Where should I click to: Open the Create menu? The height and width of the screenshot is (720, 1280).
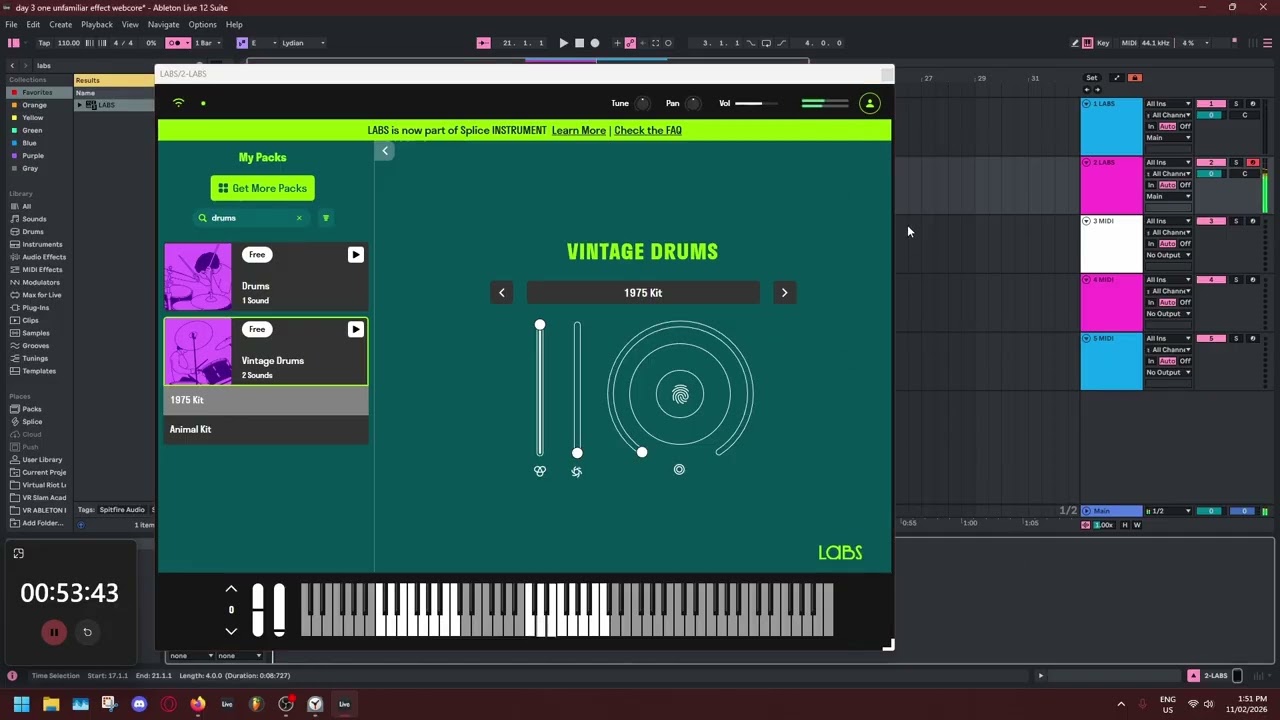[x=60, y=24]
